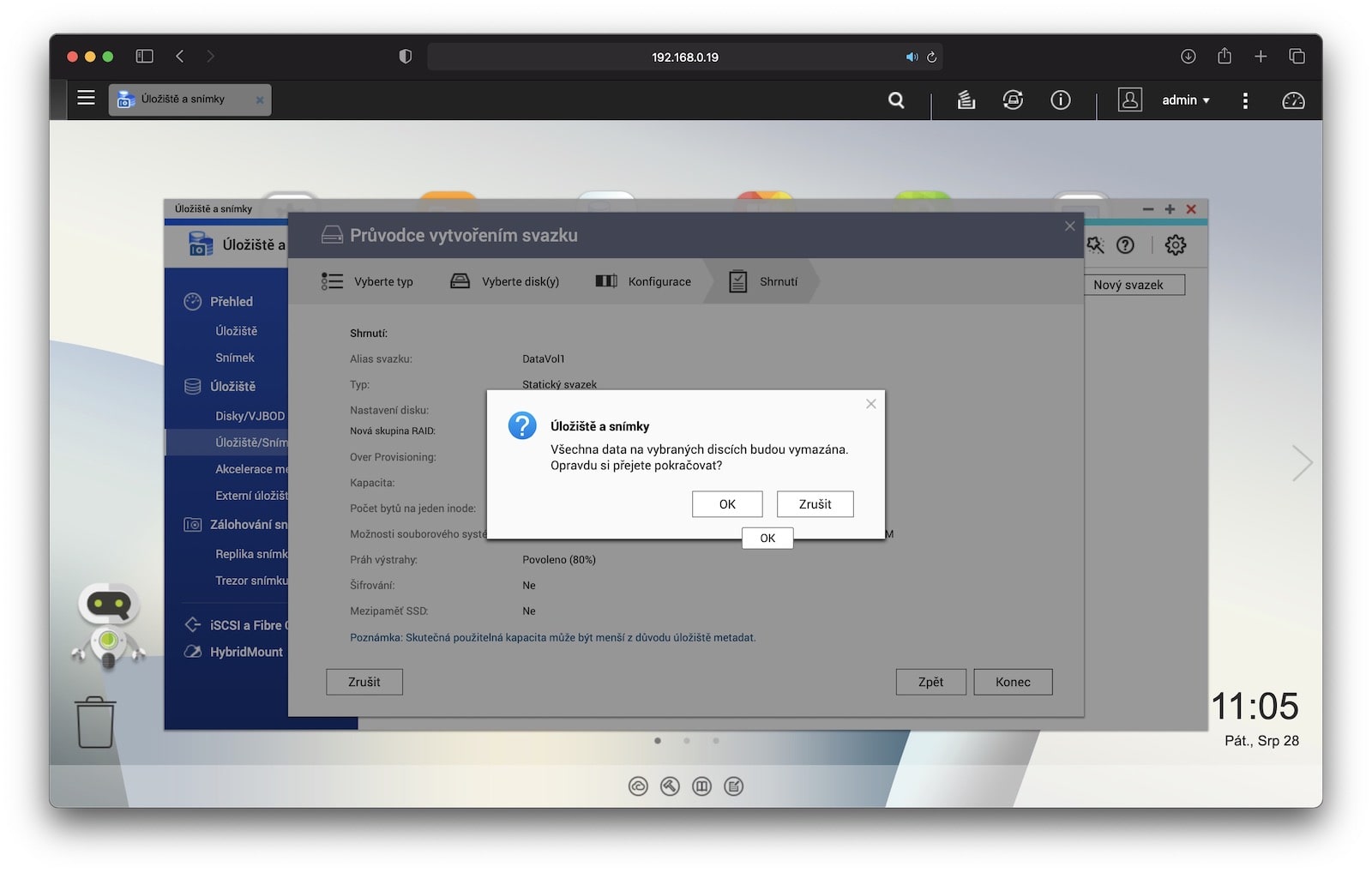Reload the page with the refresh icon
The width and height of the screenshot is (1372, 873).
pos(932,57)
